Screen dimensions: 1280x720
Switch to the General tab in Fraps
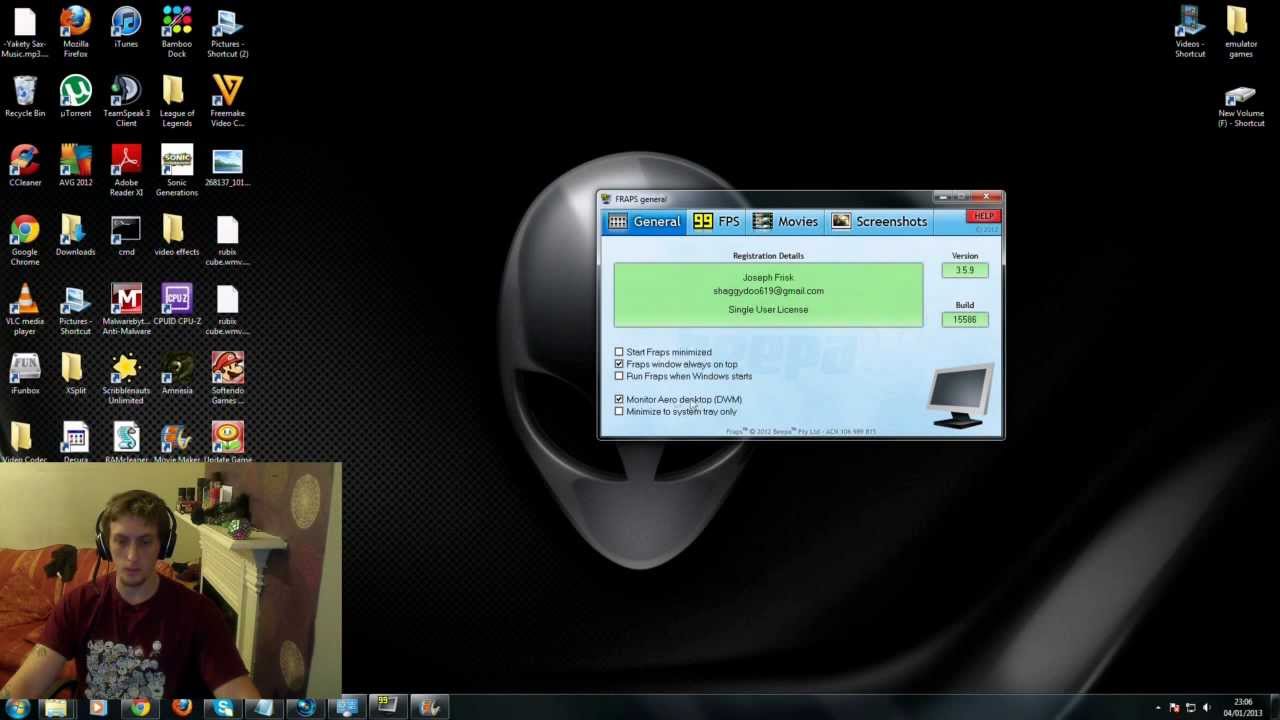[x=644, y=222]
